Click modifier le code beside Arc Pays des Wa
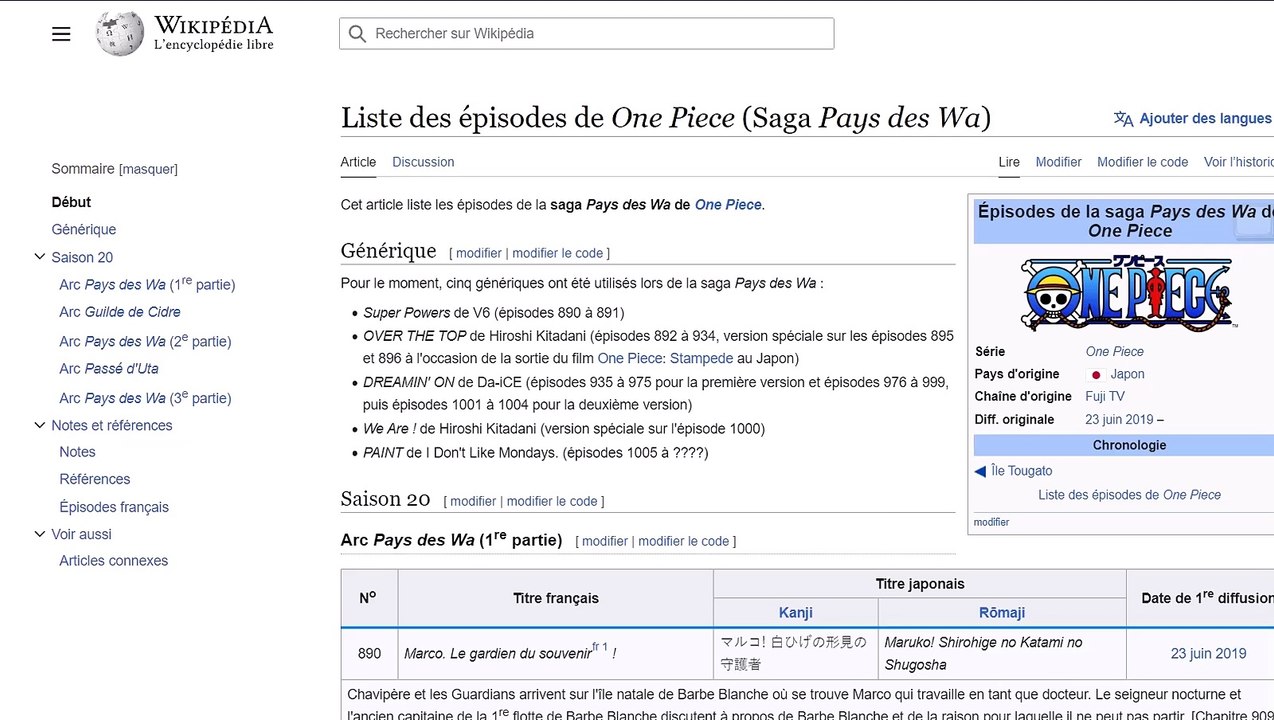The width and height of the screenshot is (1274, 720). (x=684, y=541)
